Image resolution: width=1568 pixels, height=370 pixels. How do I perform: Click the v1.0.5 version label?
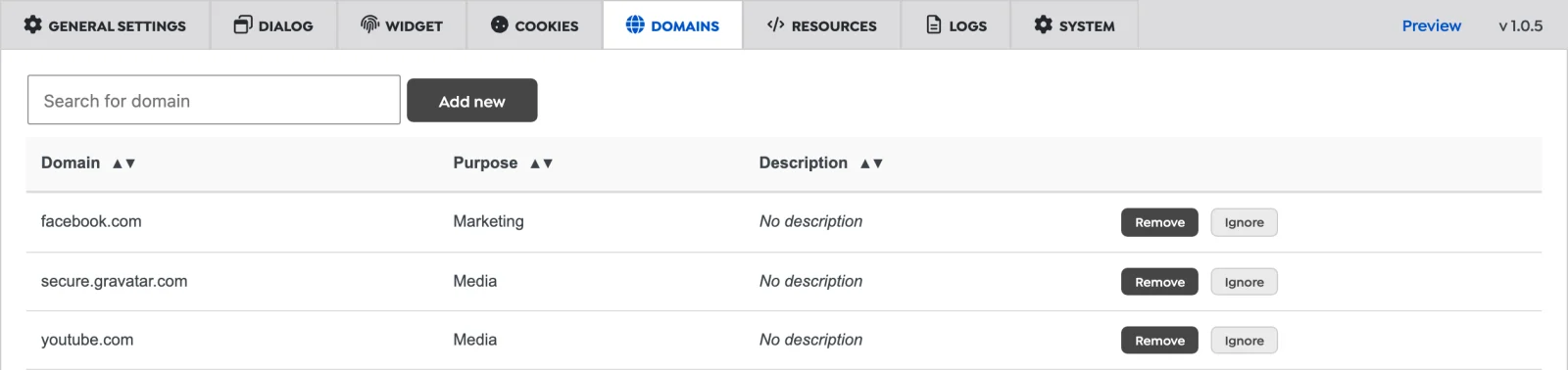point(1520,25)
